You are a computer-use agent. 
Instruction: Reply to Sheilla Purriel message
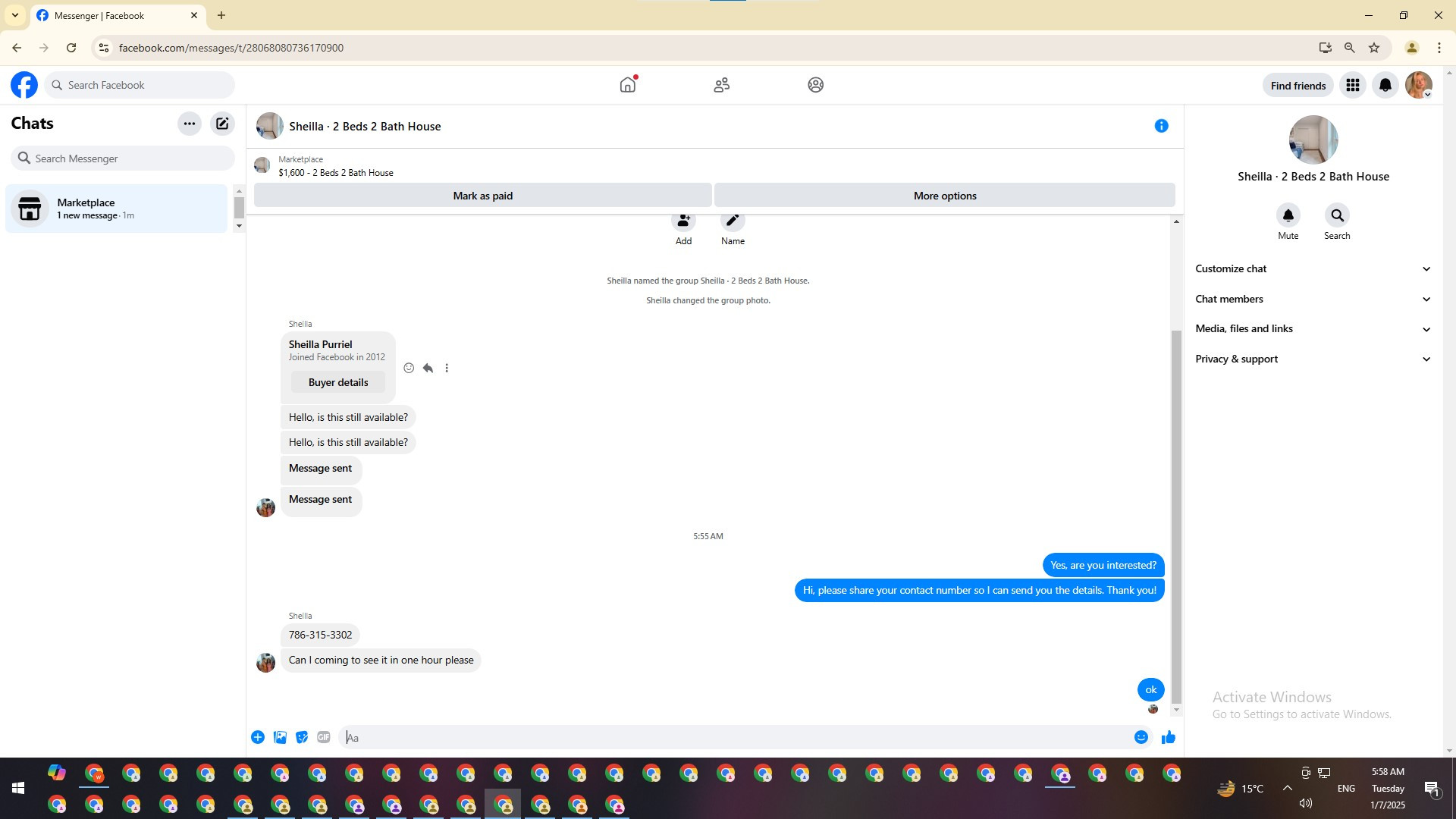(428, 368)
